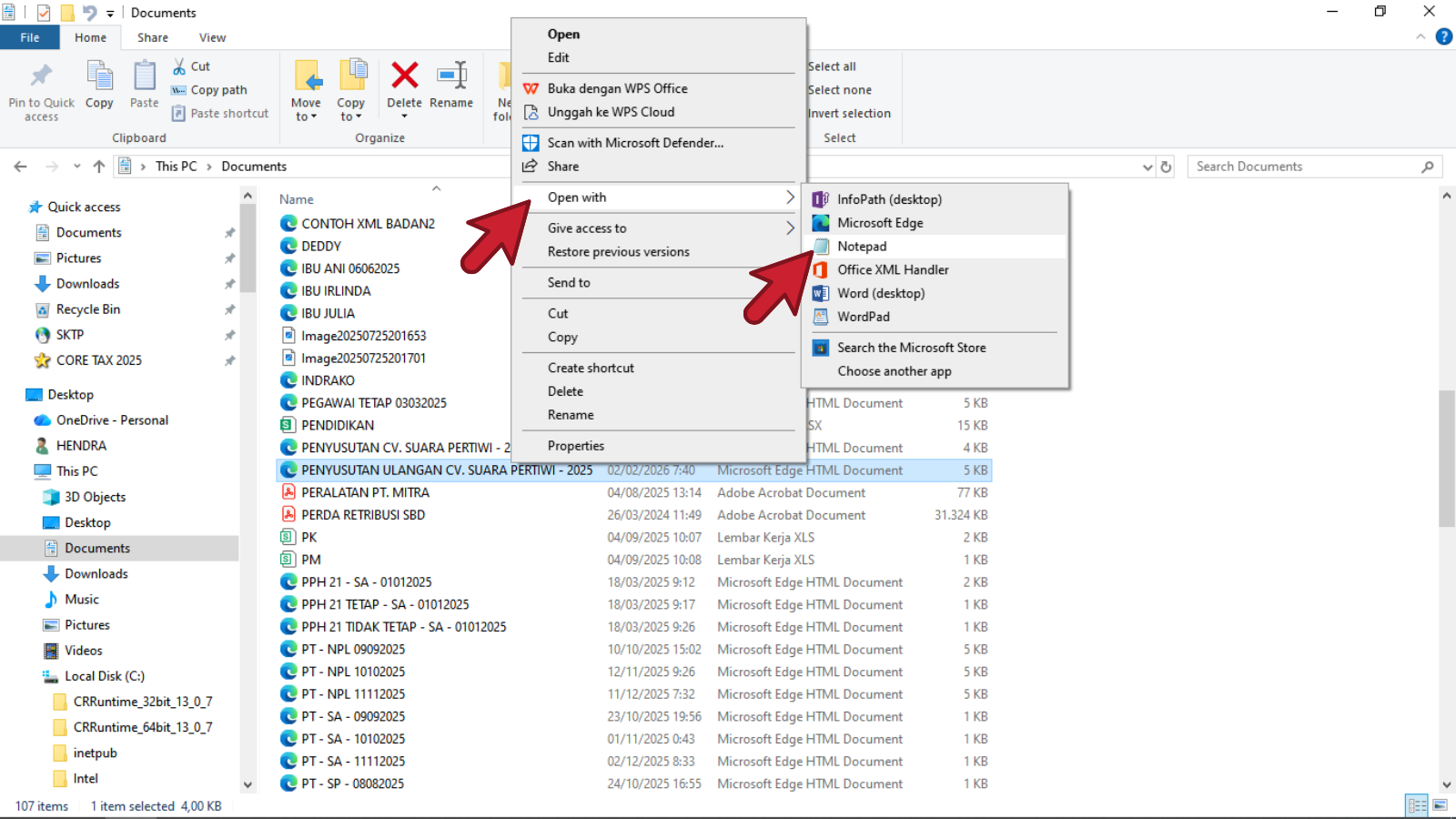Select Downloads under Quick access
This screenshot has width=1456, height=819.
[87, 284]
